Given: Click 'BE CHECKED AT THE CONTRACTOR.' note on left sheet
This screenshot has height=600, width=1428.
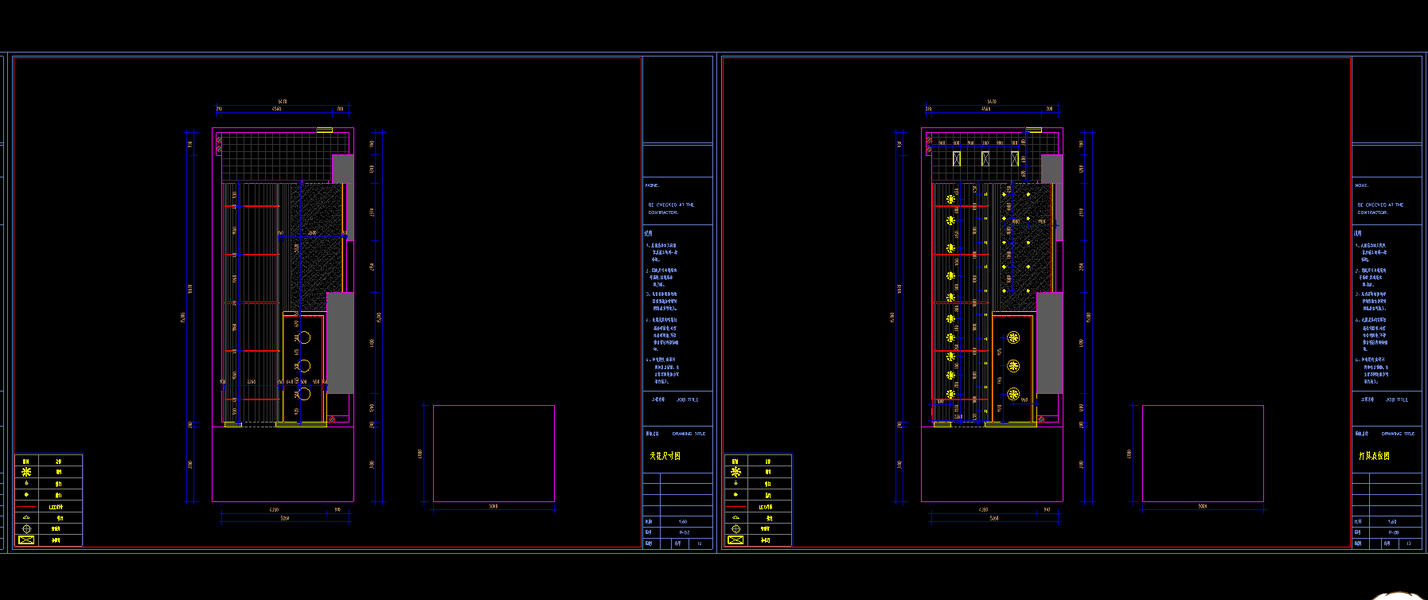Looking at the screenshot, I should pyautogui.click(x=670, y=208).
